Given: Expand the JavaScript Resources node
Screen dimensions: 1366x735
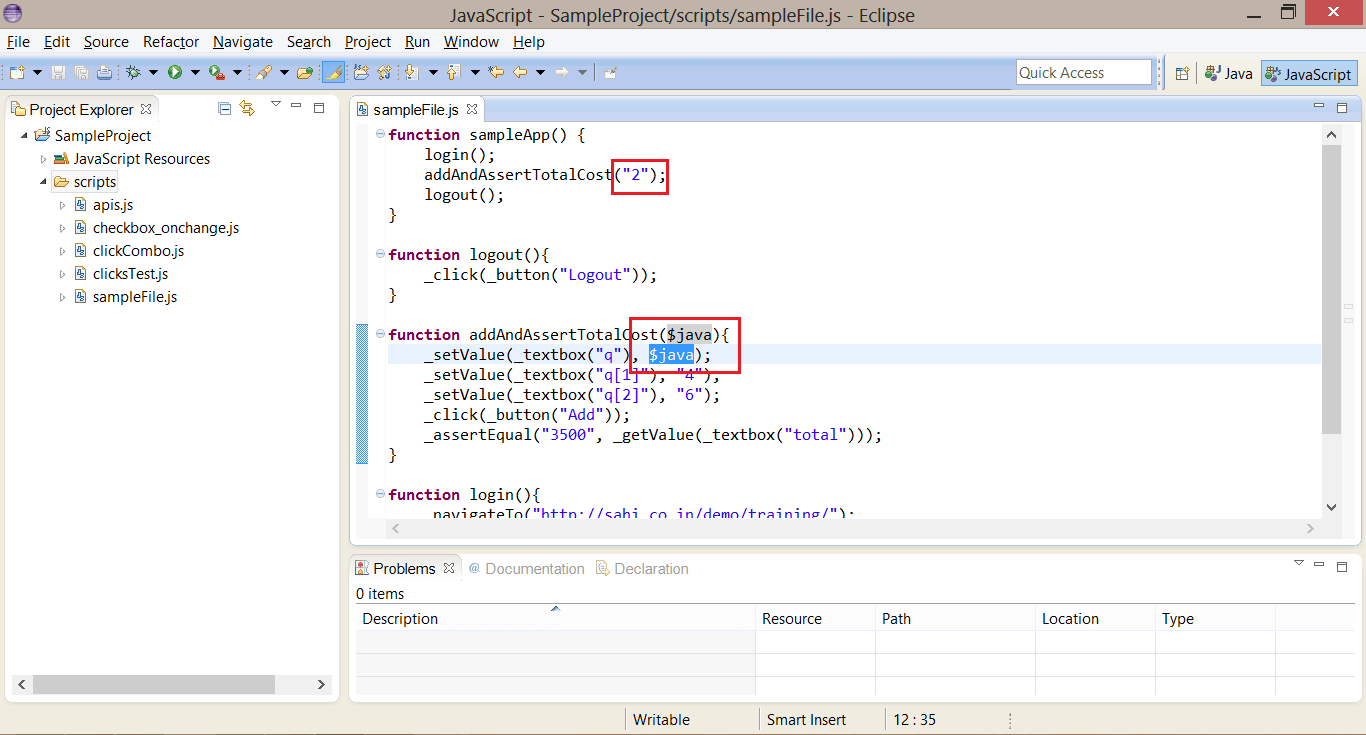Looking at the screenshot, I should 42,158.
